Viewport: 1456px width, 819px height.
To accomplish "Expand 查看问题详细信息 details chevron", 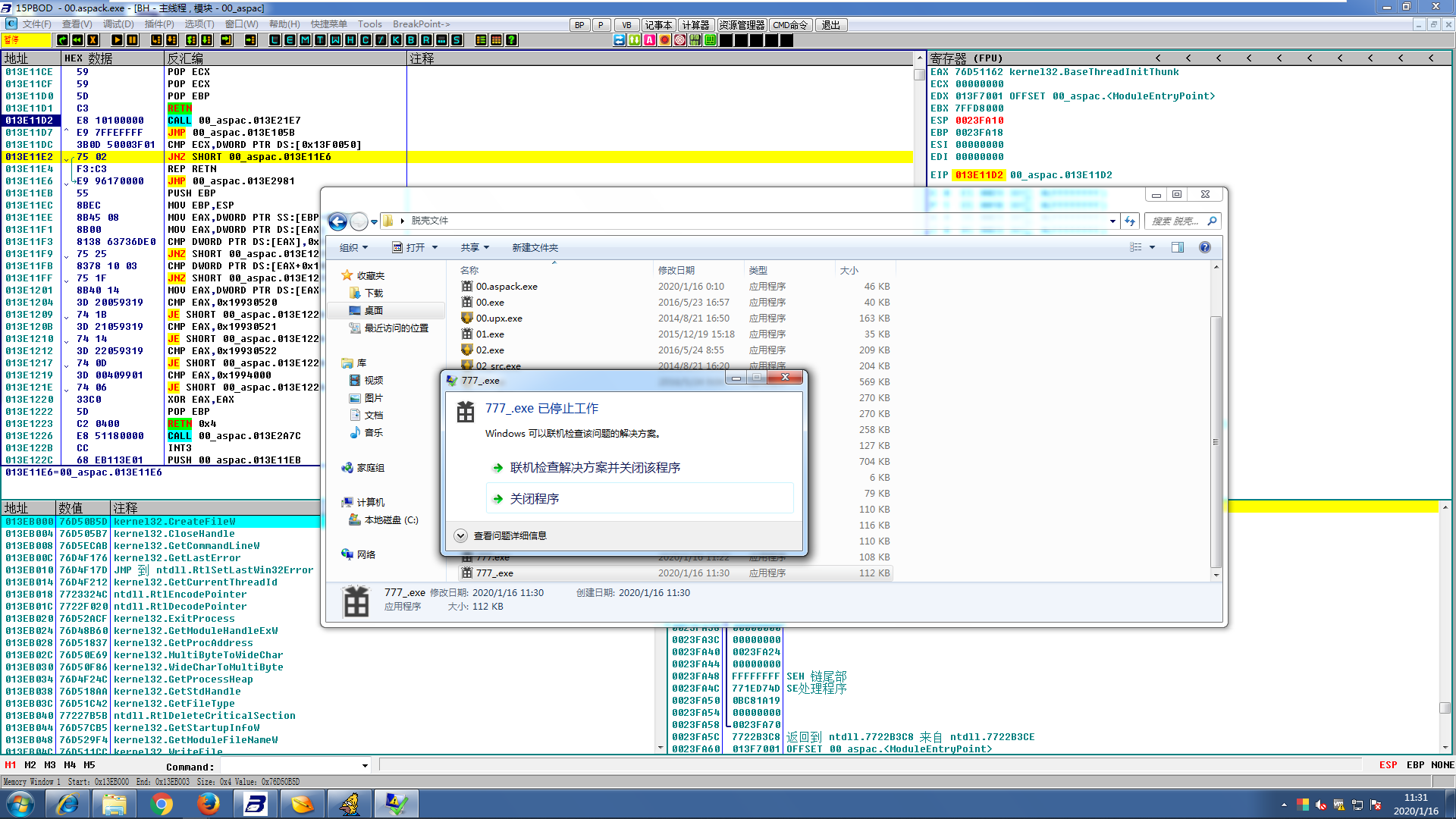I will [x=460, y=535].
